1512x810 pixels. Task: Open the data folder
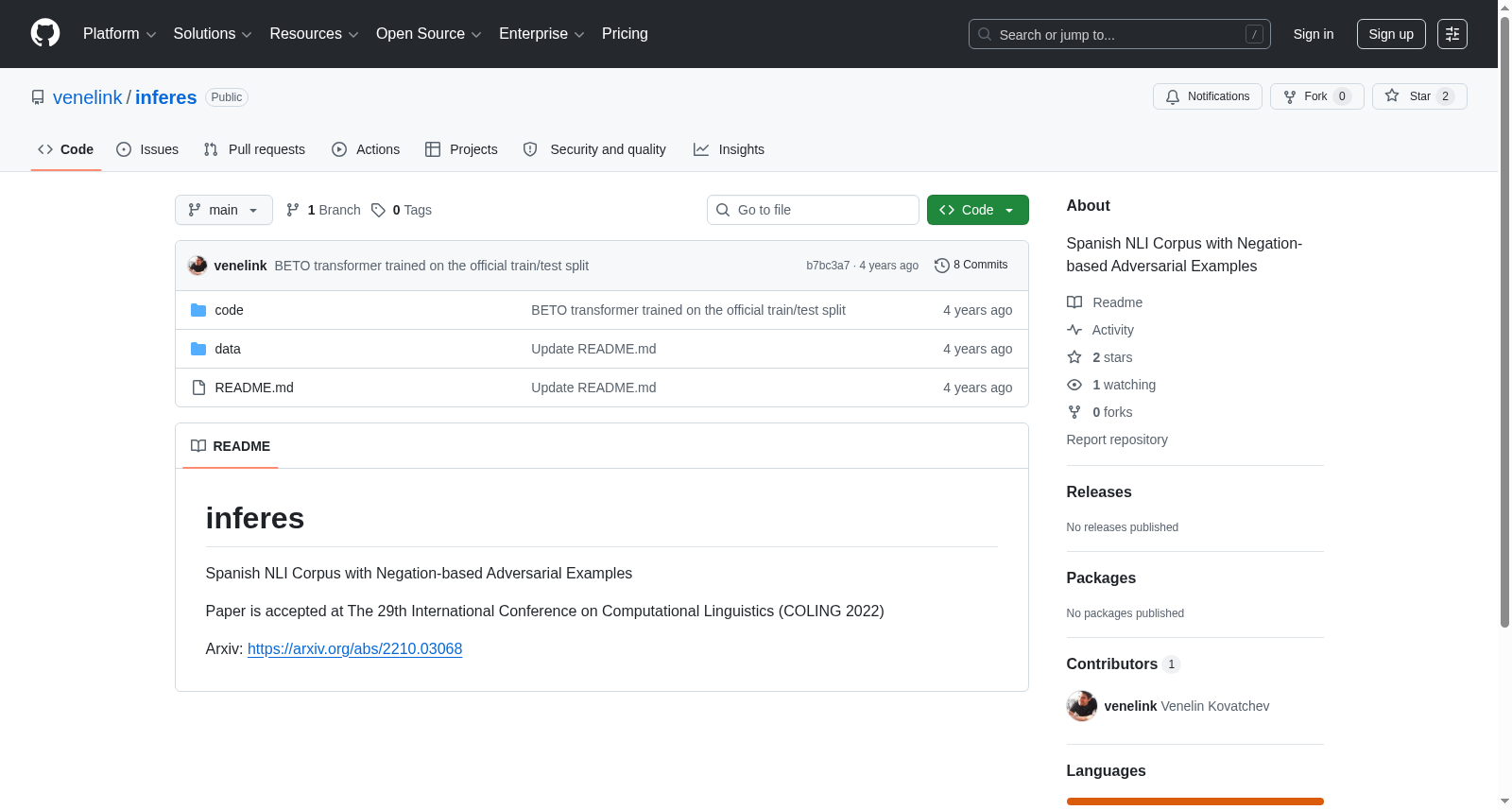pos(228,349)
